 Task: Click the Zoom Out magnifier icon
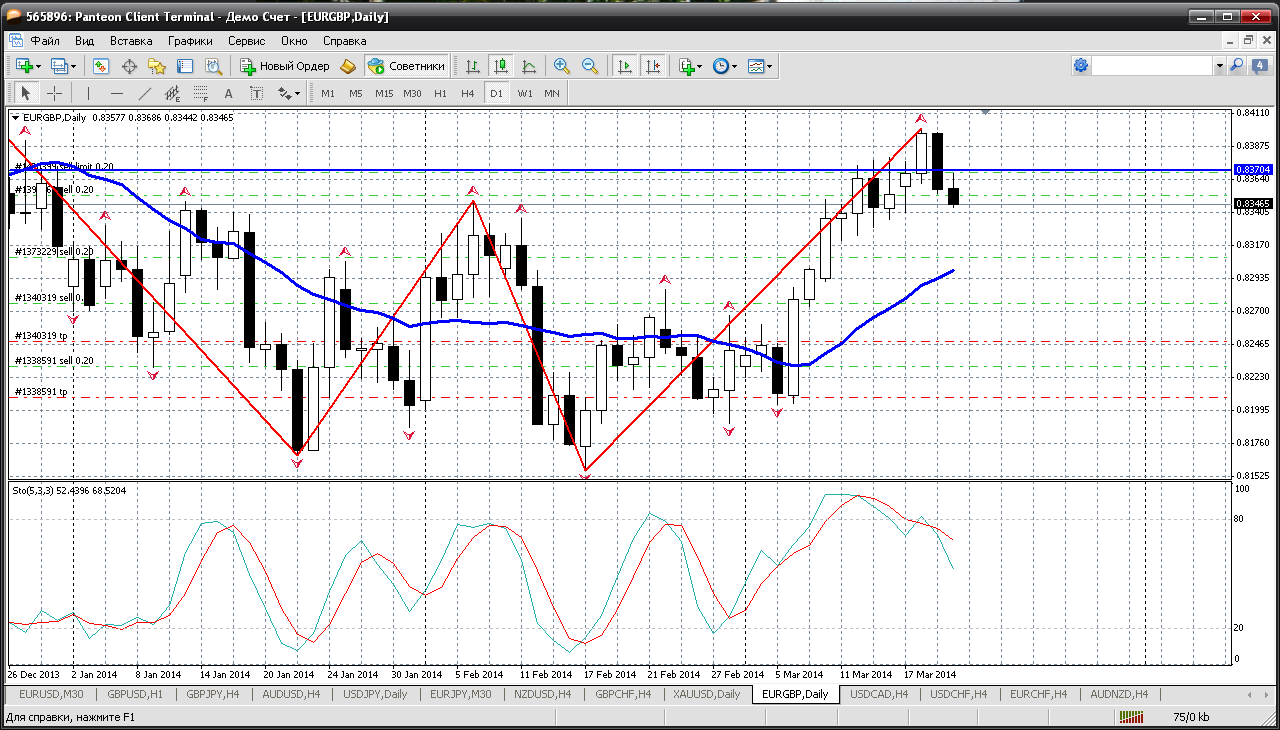coord(590,66)
